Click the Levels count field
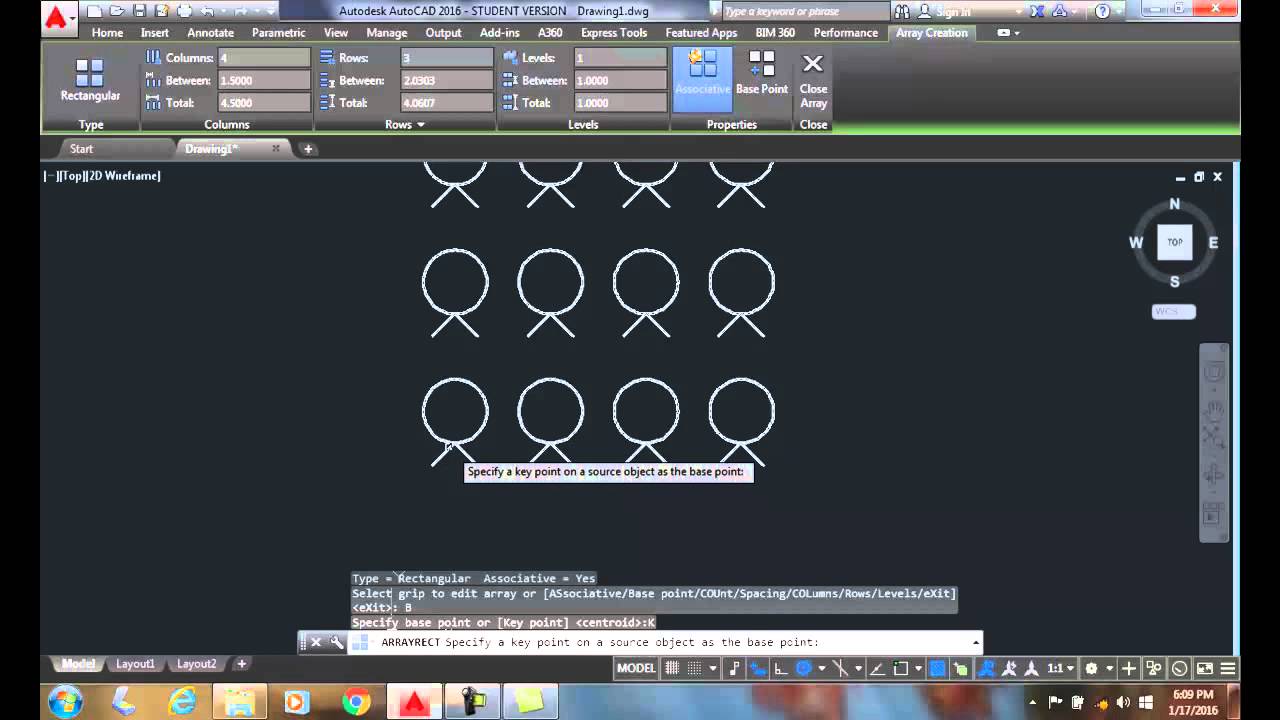 tap(620, 58)
